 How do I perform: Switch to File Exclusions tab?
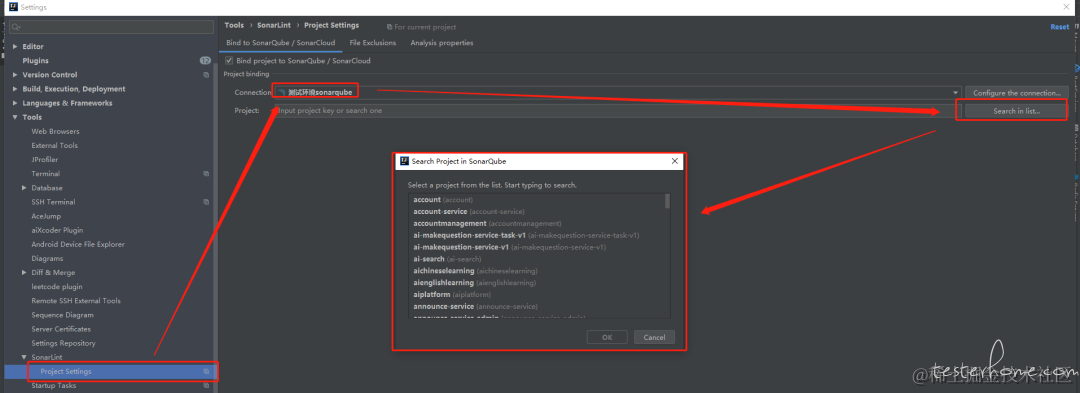pos(373,43)
